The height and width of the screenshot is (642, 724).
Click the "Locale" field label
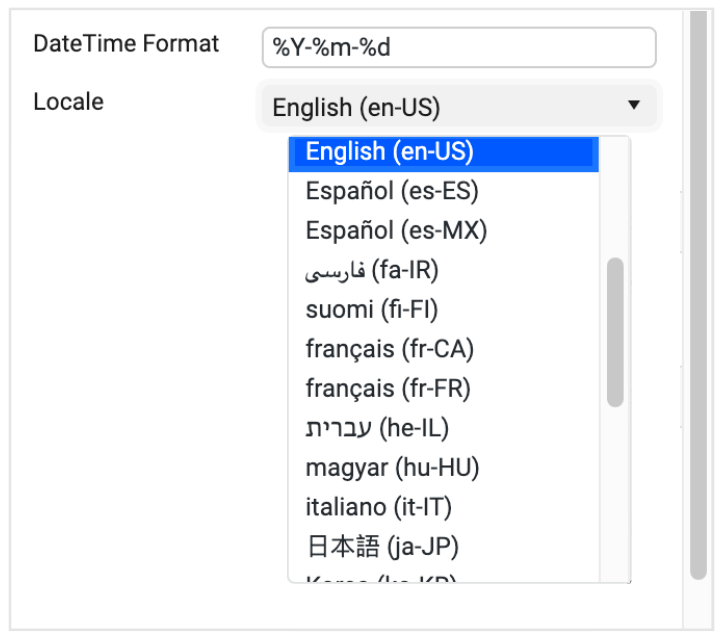68,102
